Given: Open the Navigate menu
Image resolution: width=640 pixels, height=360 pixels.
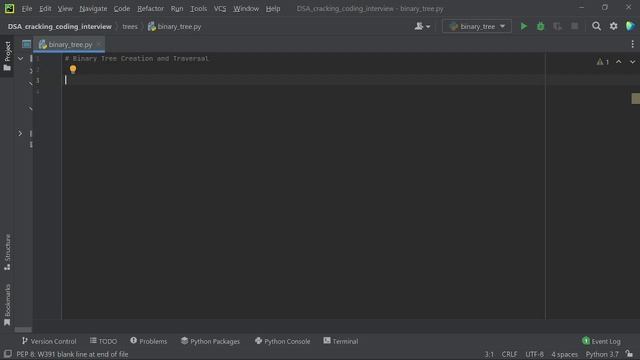Looking at the screenshot, I should (x=93, y=9).
